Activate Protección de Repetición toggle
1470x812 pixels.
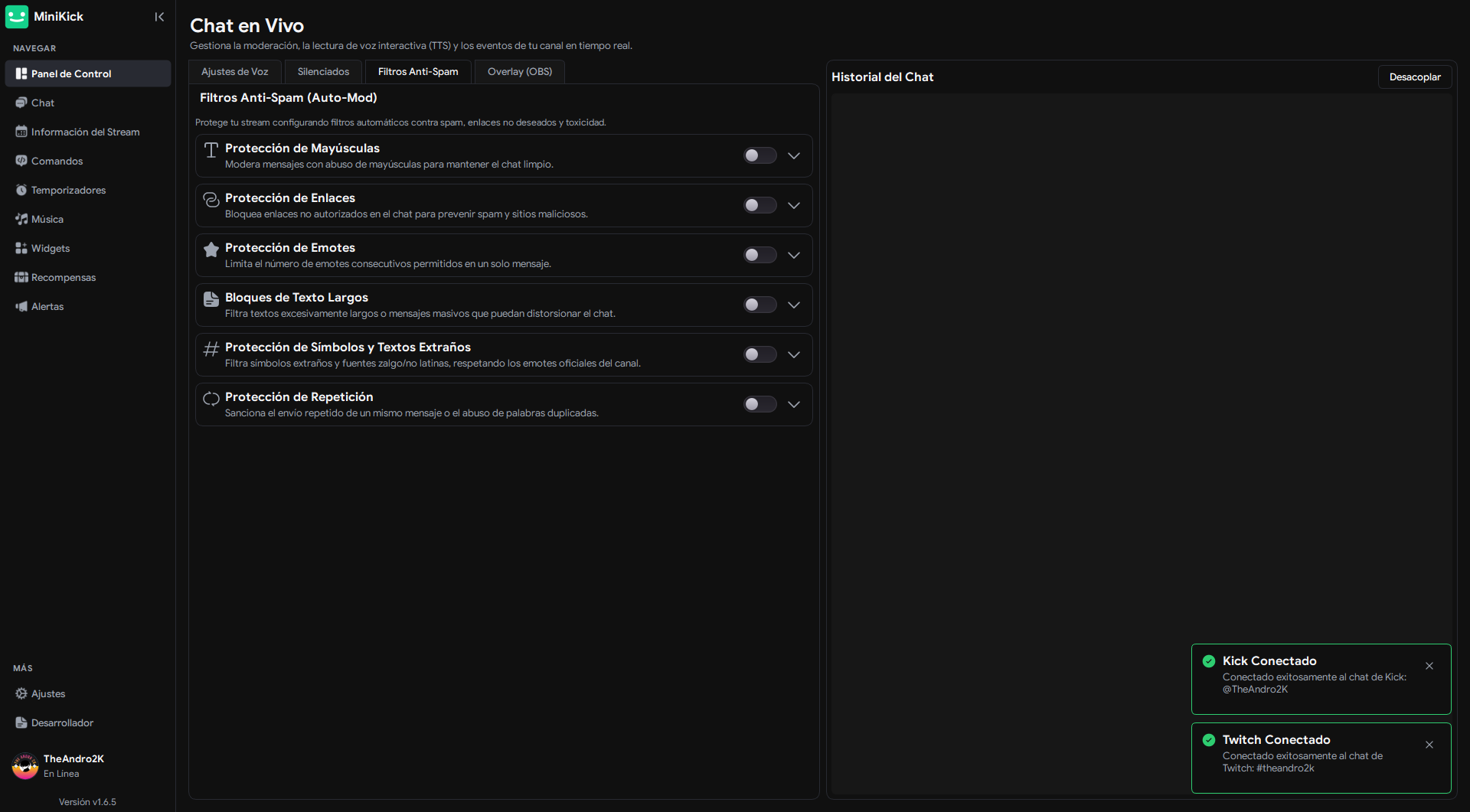click(760, 404)
